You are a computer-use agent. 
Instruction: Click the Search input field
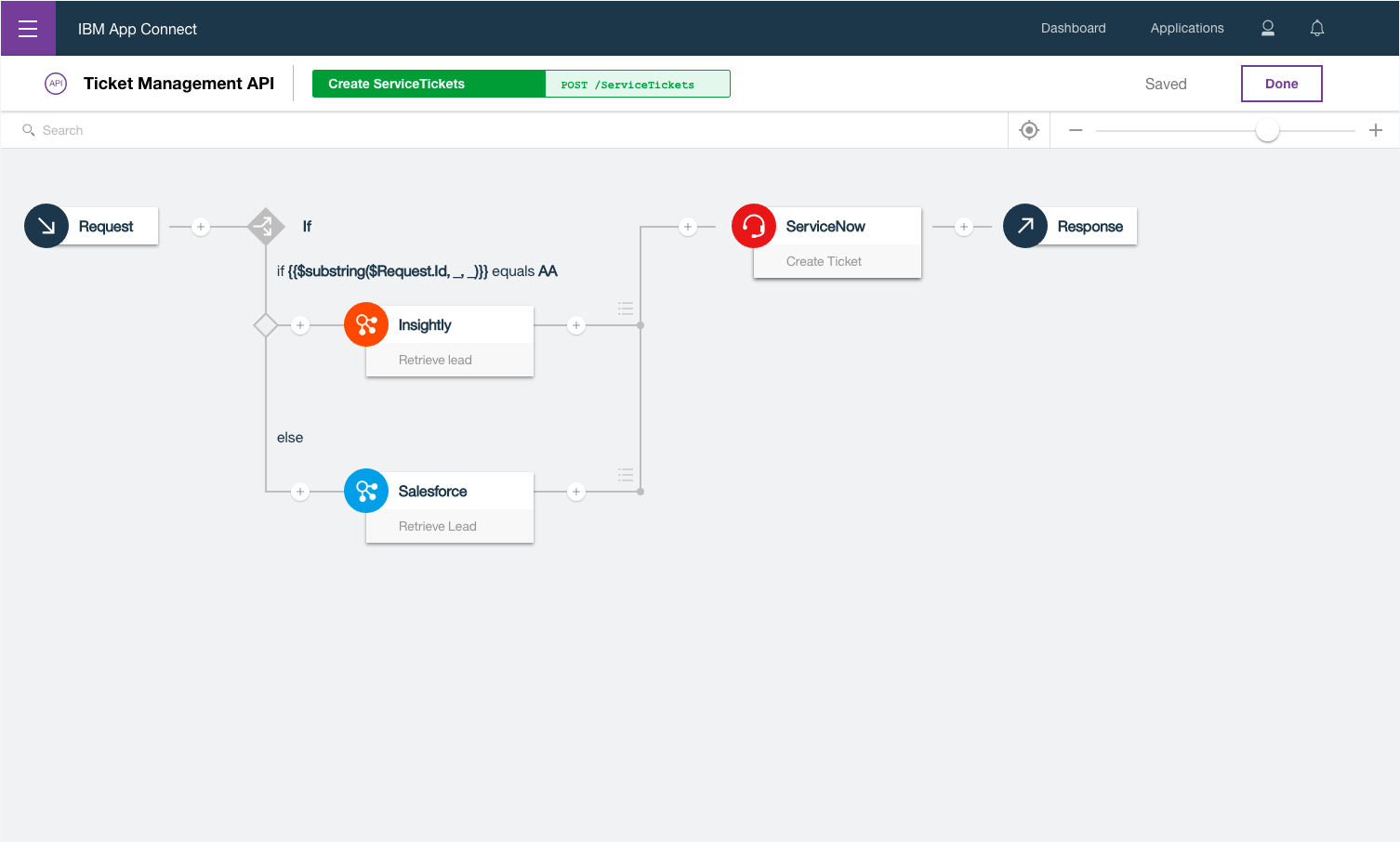point(511,130)
